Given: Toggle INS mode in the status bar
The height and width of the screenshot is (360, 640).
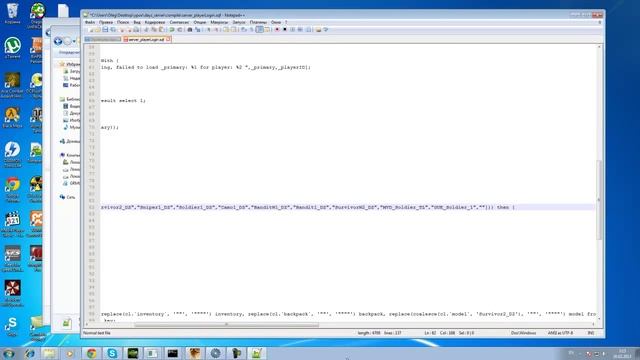Looking at the screenshot, I should click(591, 333).
